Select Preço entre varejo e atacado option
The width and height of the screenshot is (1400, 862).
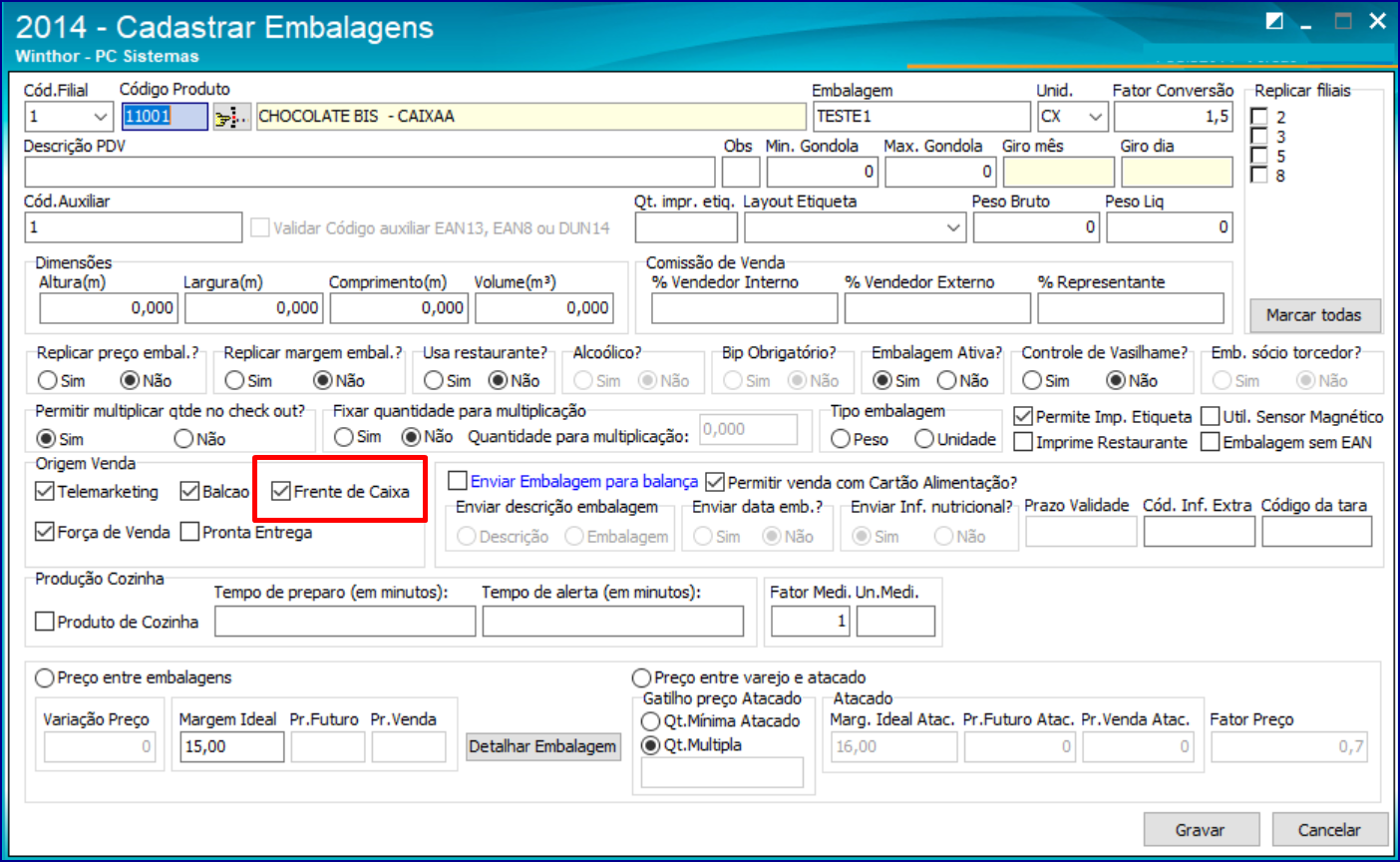(x=642, y=677)
